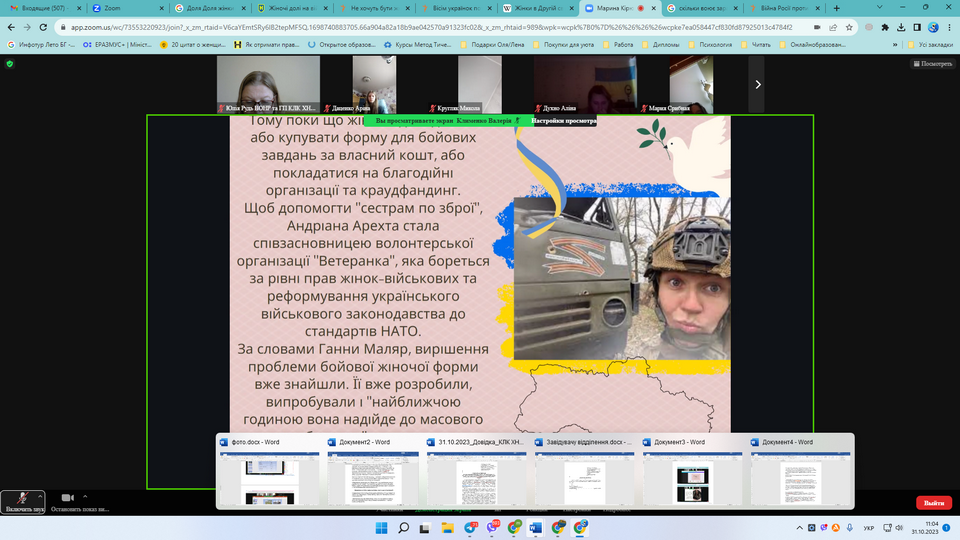This screenshot has width=960, height=540.
Task: Open the Документ2 Word window preview
Action: click(x=376, y=478)
